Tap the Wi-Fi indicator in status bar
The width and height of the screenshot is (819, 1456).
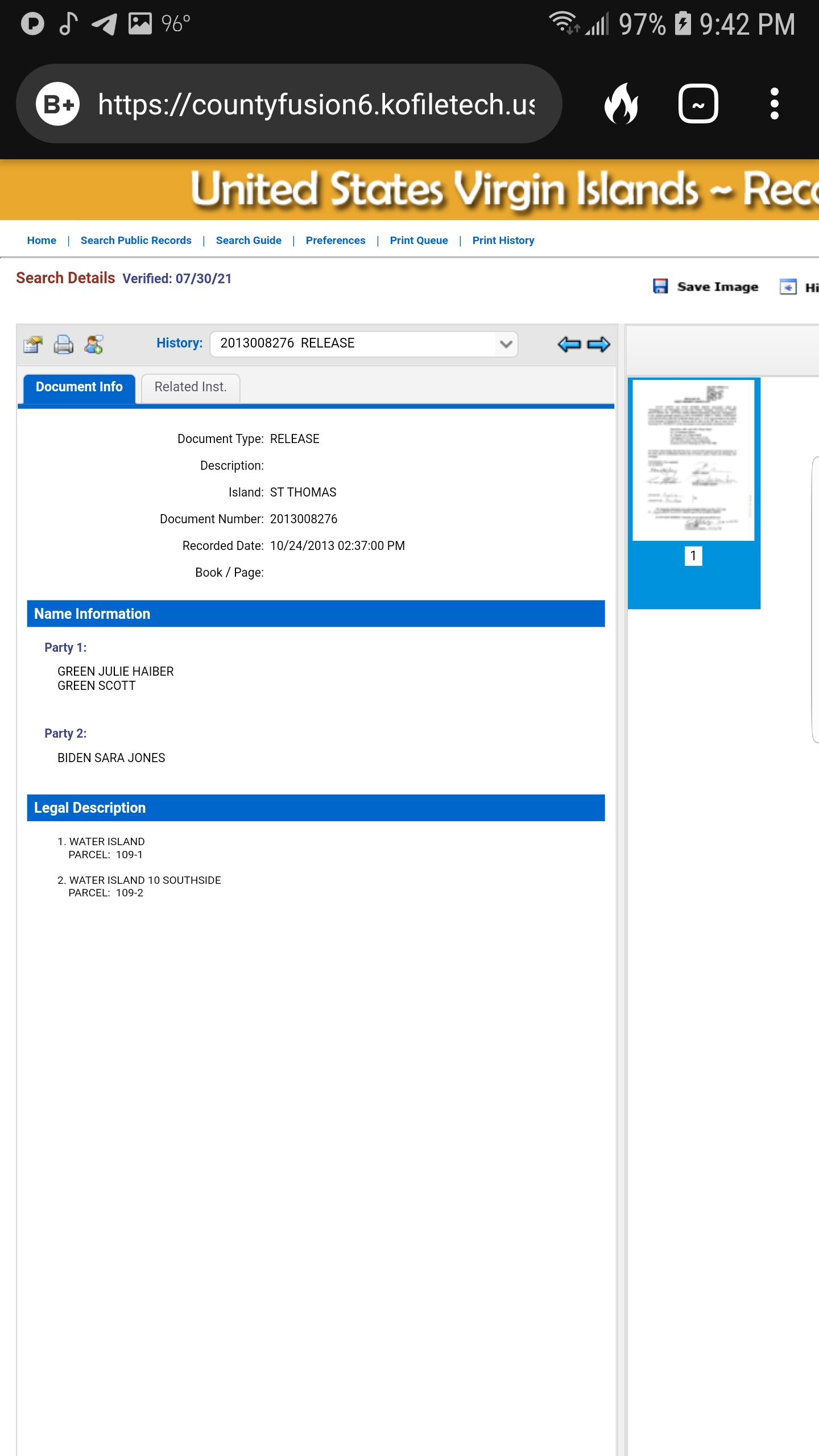(564, 23)
